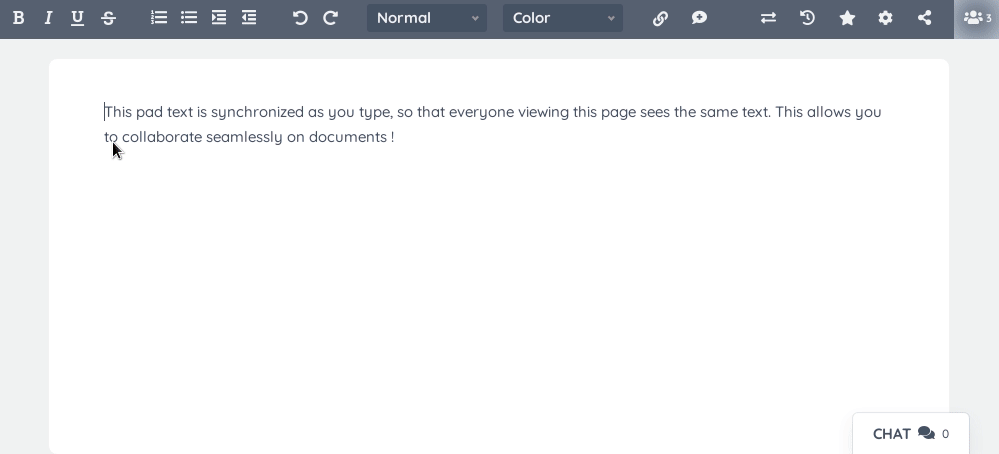Toggle italic formatting
The height and width of the screenshot is (454, 999).
(48, 18)
